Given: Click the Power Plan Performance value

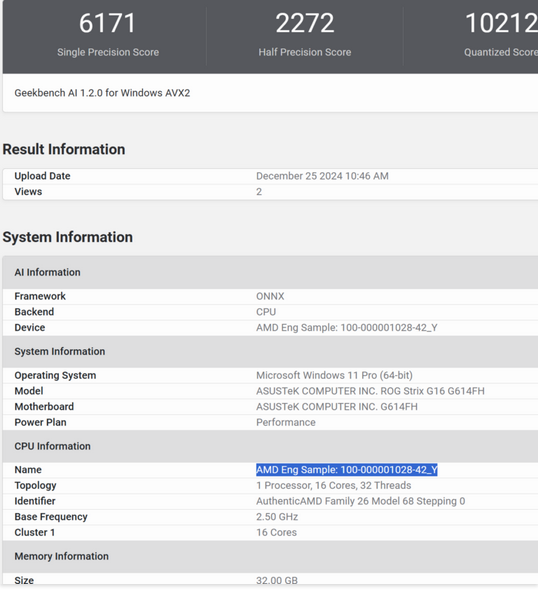Looking at the screenshot, I should [x=286, y=422].
